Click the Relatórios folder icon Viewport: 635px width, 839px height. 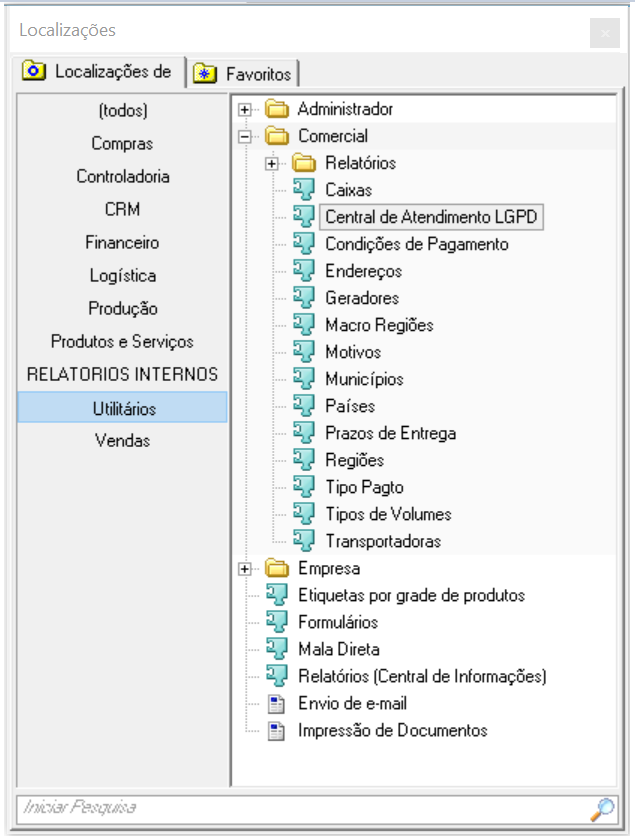point(304,163)
